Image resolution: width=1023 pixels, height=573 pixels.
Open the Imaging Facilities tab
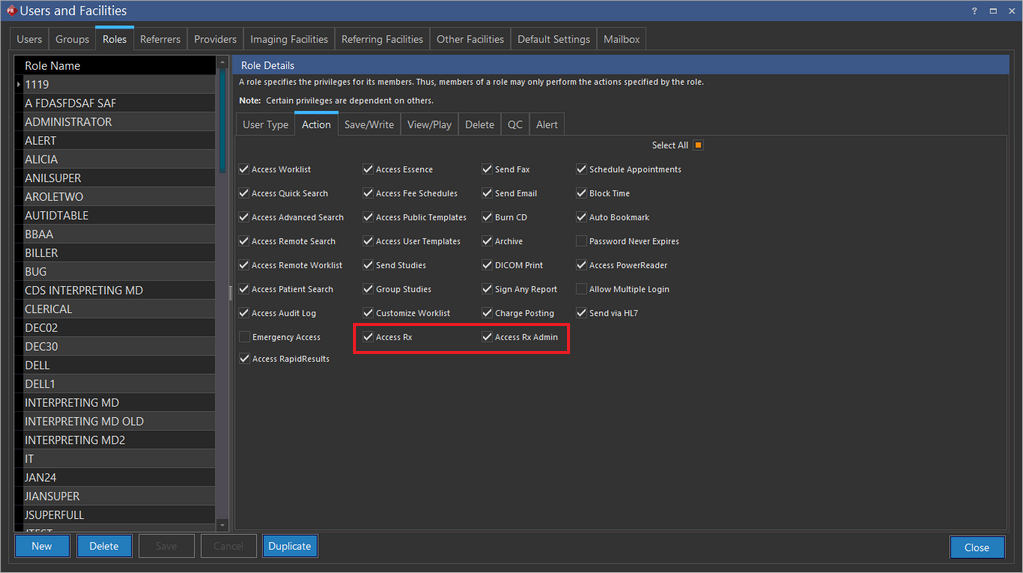[x=289, y=40]
